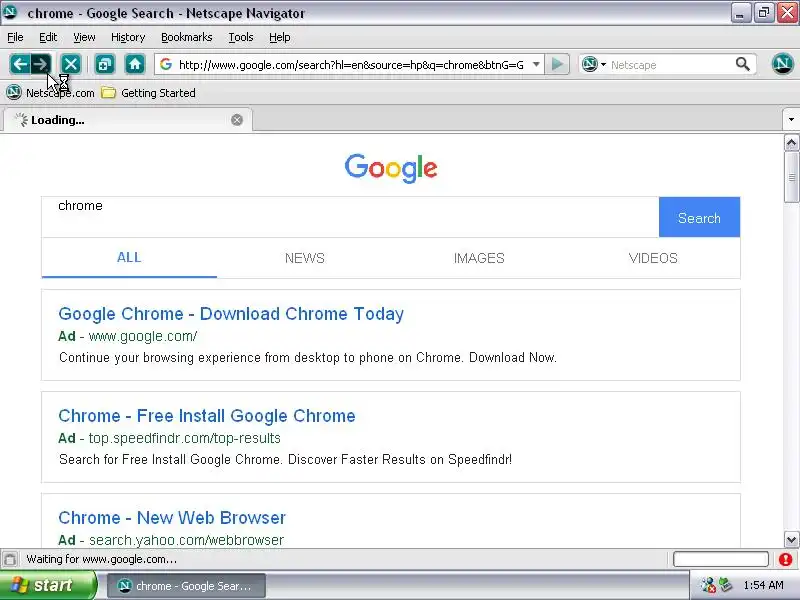
Task: Switch to the NEWS results tab
Action: coord(305,258)
